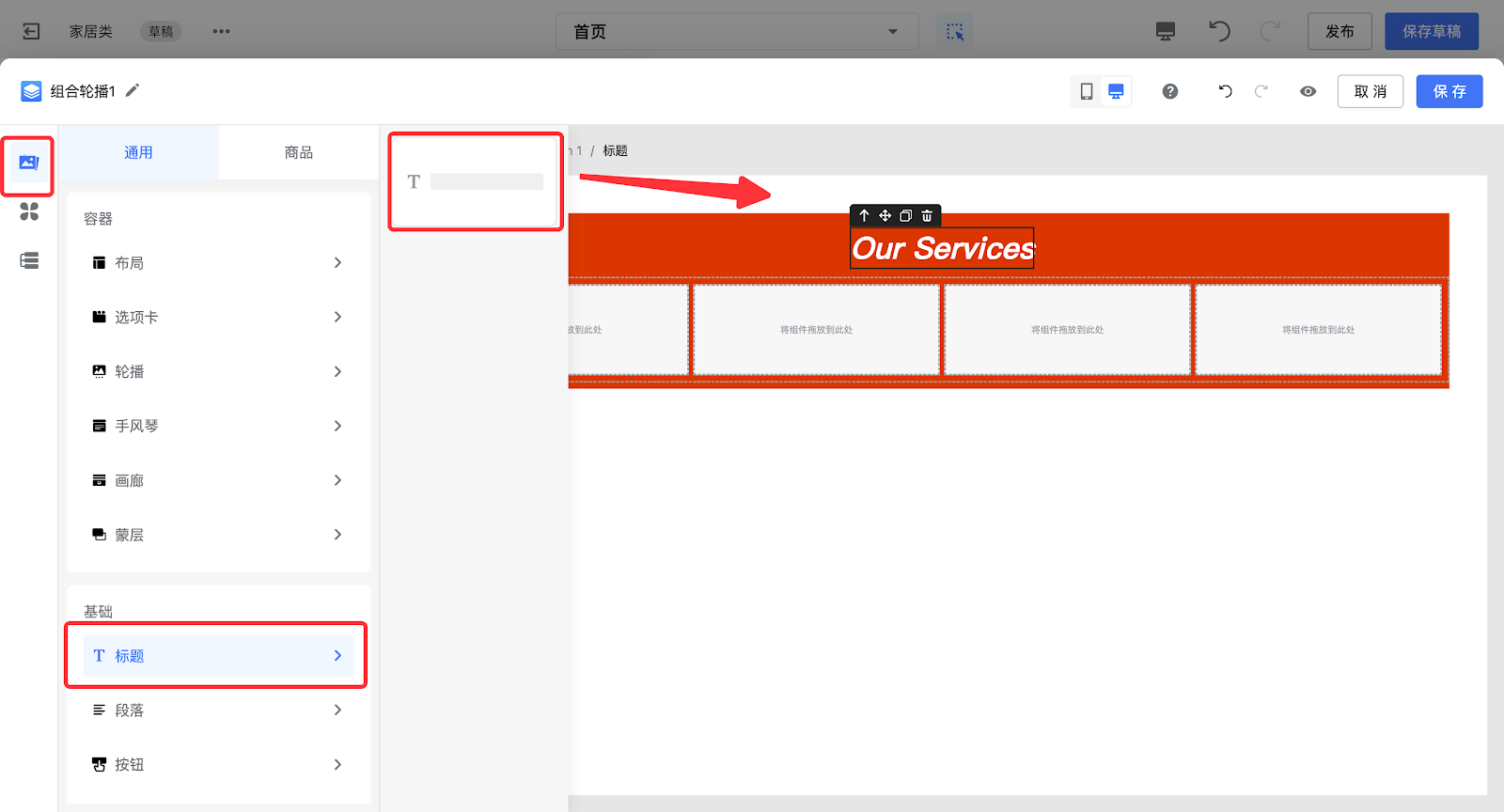This screenshot has width=1504, height=812.
Task: Click the 取消 cancel button
Action: point(1370,91)
